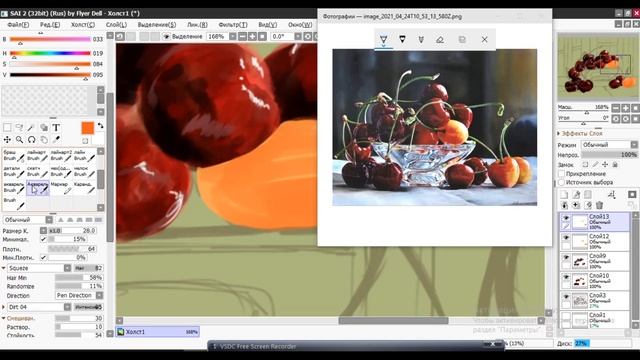
Task: Open the layer Режим Обычный dropdown
Action: point(609,145)
